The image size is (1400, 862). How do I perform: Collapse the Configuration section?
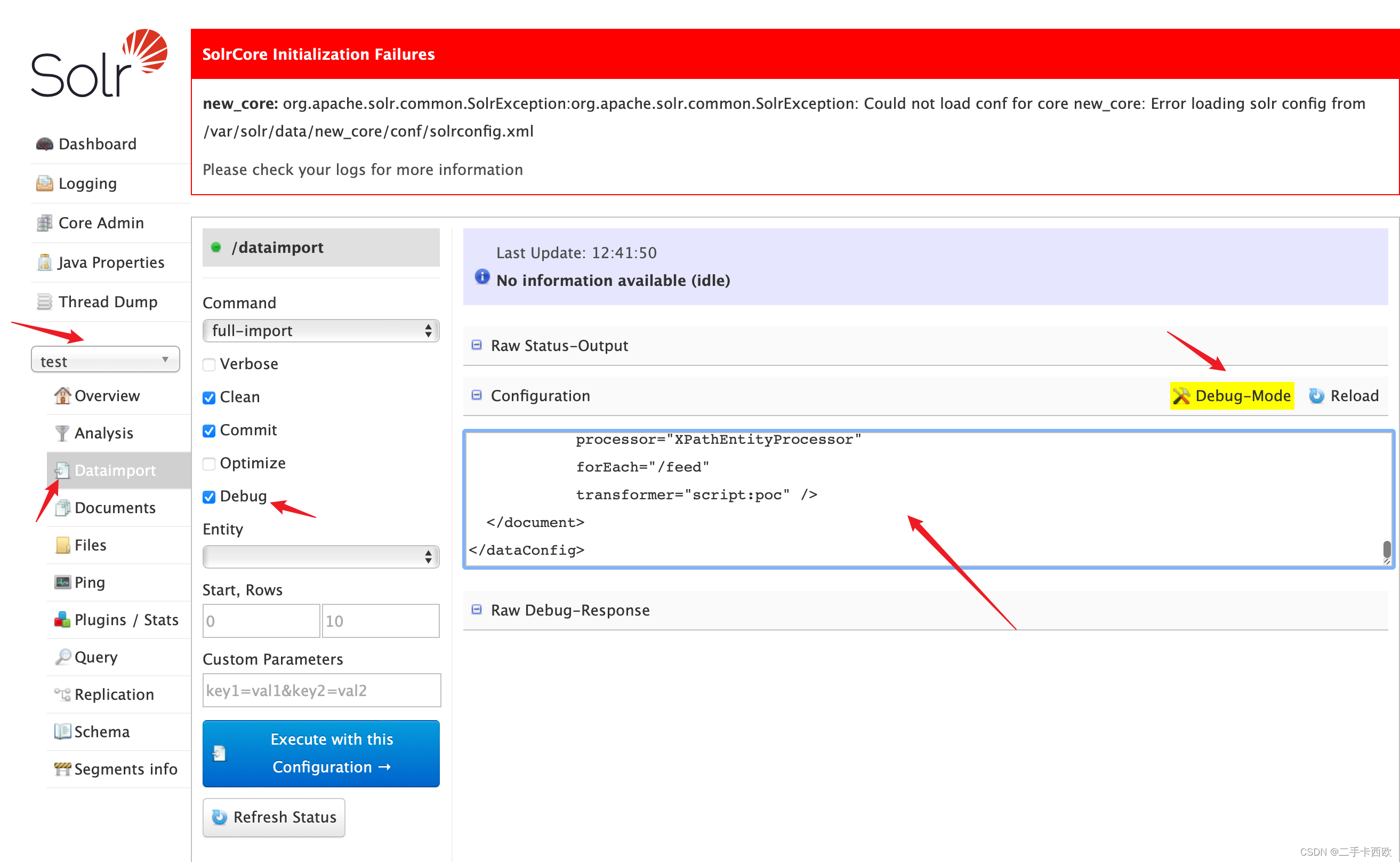point(477,395)
